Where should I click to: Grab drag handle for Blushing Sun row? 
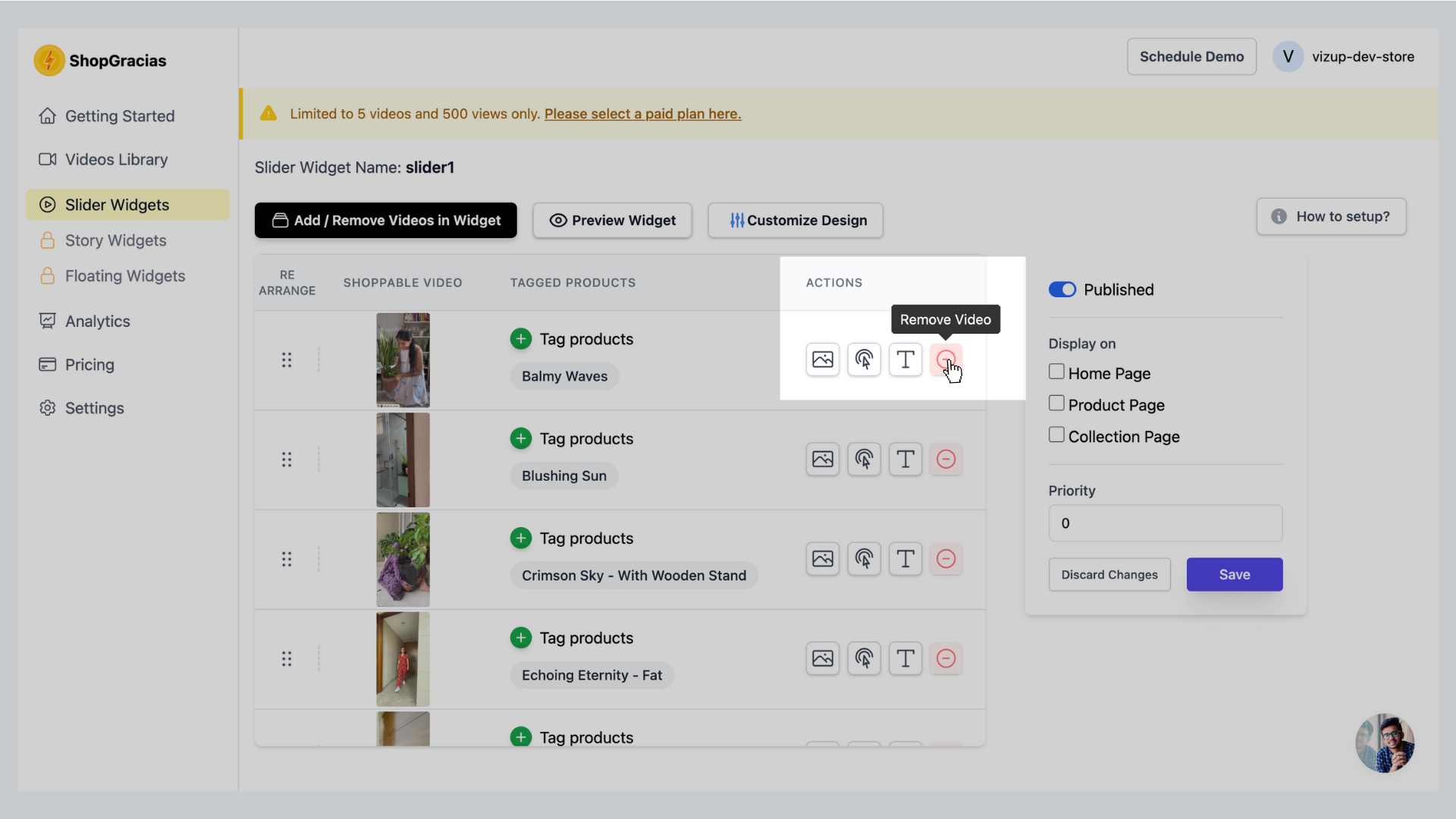coord(287,460)
